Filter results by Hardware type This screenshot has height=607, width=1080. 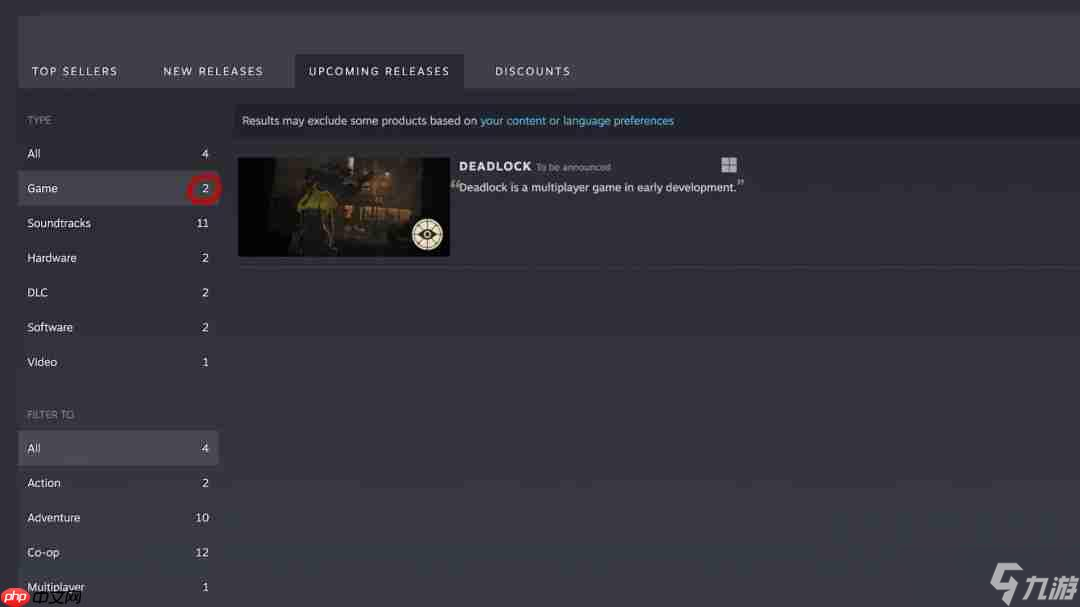point(118,258)
